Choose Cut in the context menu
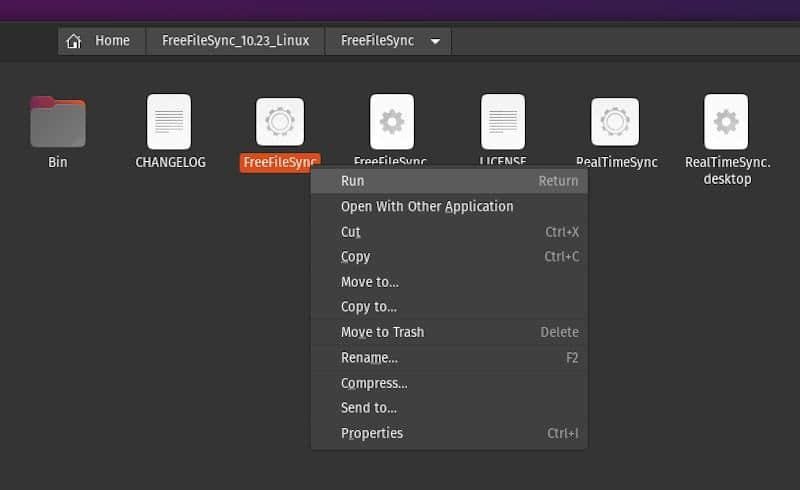 (350, 232)
